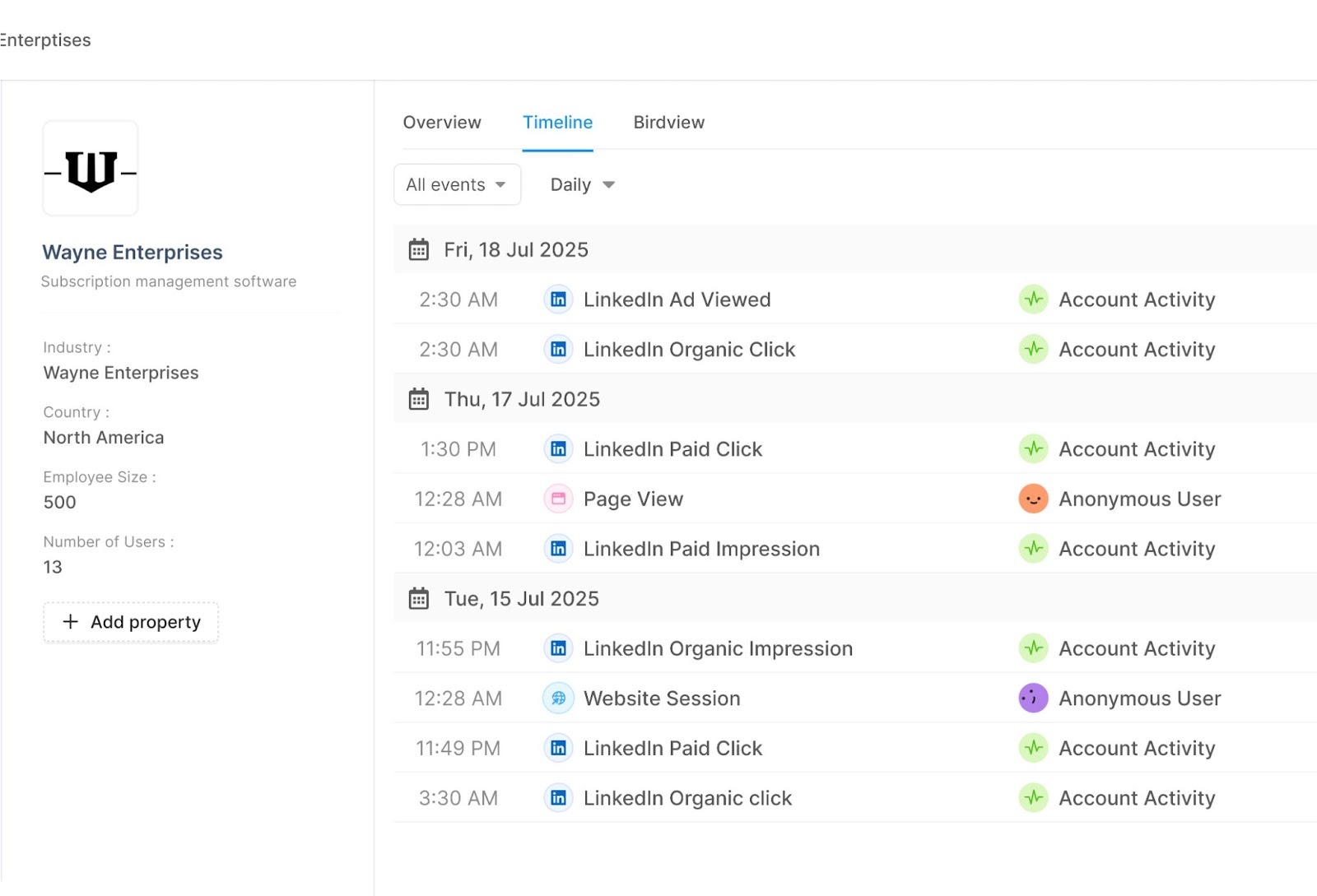Click the 11:55 PM timestamp
Viewport: 1317px width, 896px height.
pos(458,648)
